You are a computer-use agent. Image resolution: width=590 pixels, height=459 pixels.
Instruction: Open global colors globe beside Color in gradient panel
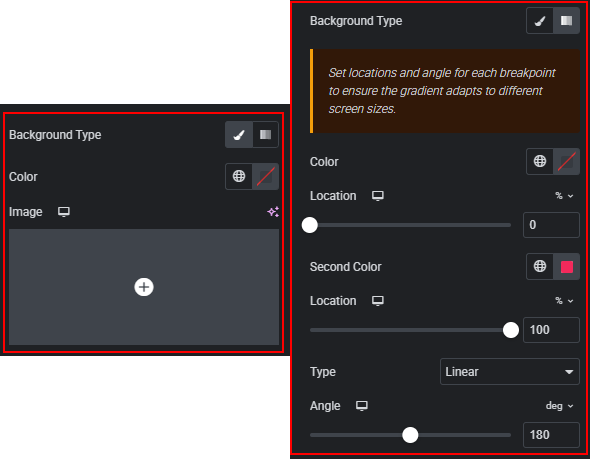tap(540, 161)
